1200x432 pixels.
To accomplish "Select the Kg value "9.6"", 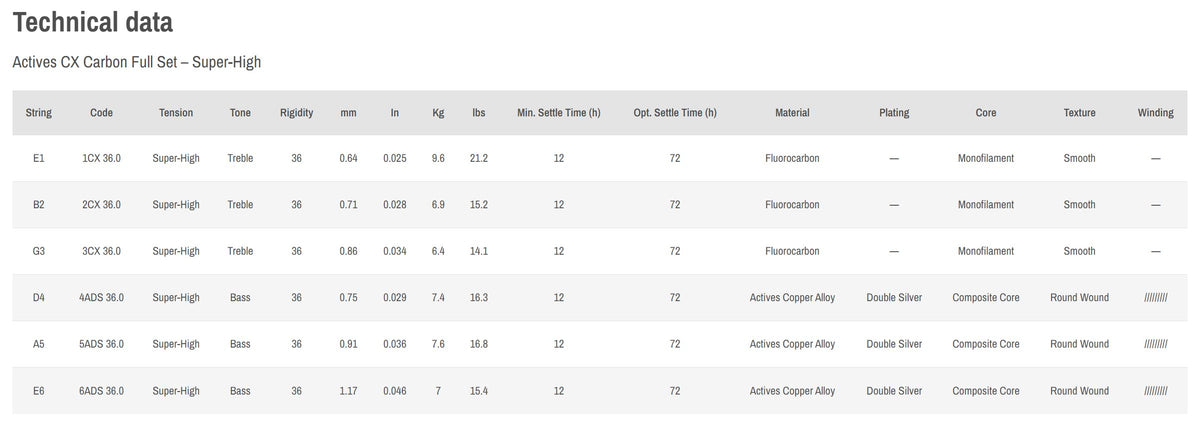I will pos(438,158).
